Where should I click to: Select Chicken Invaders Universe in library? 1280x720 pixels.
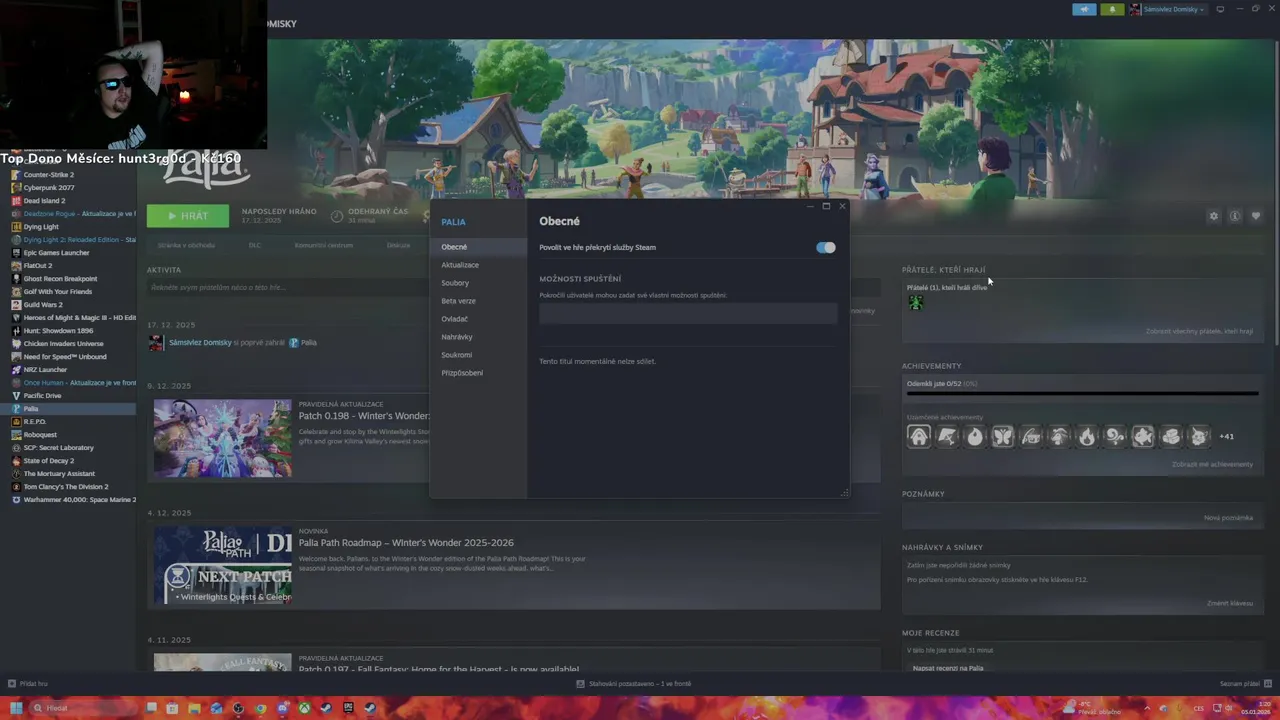point(68,344)
